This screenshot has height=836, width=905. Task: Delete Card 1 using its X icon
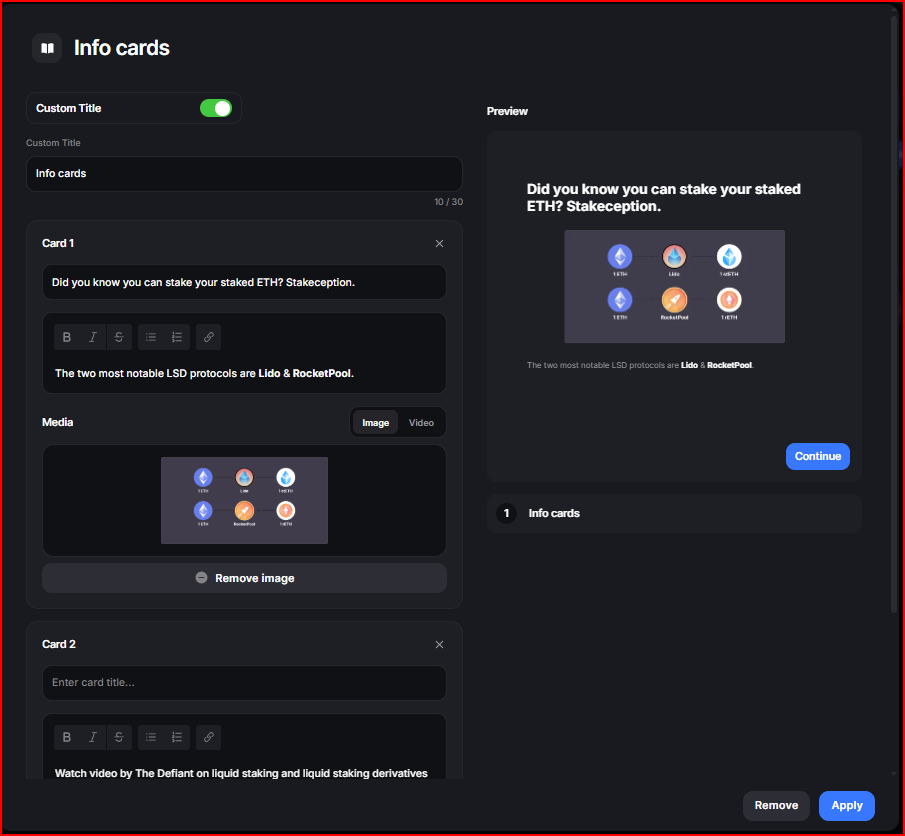click(x=439, y=244)
